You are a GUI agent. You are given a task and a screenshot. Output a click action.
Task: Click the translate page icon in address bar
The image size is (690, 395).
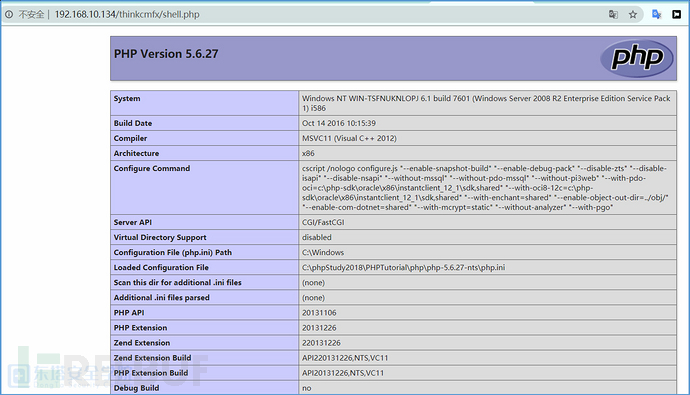(x=613, y=15)
